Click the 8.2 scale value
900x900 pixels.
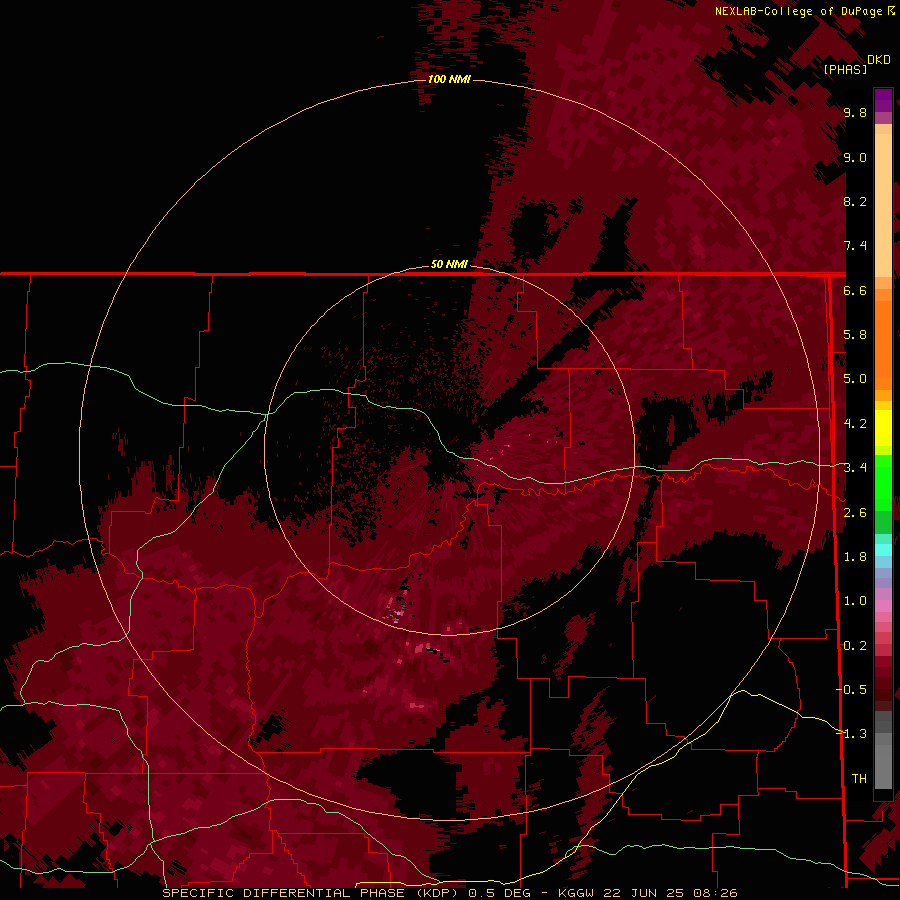tap(855, 201)
